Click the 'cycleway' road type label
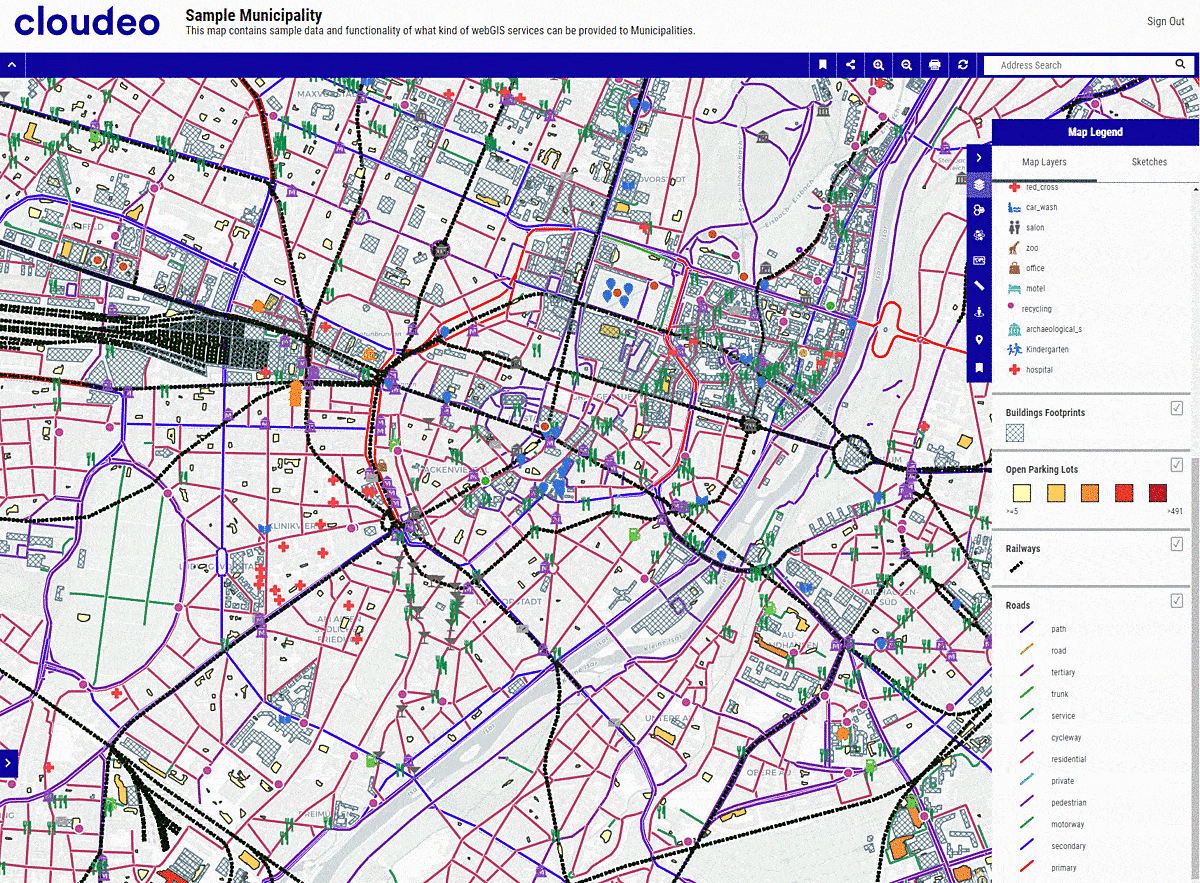This screenshot has width=1200, height=883. [1066, 738]
